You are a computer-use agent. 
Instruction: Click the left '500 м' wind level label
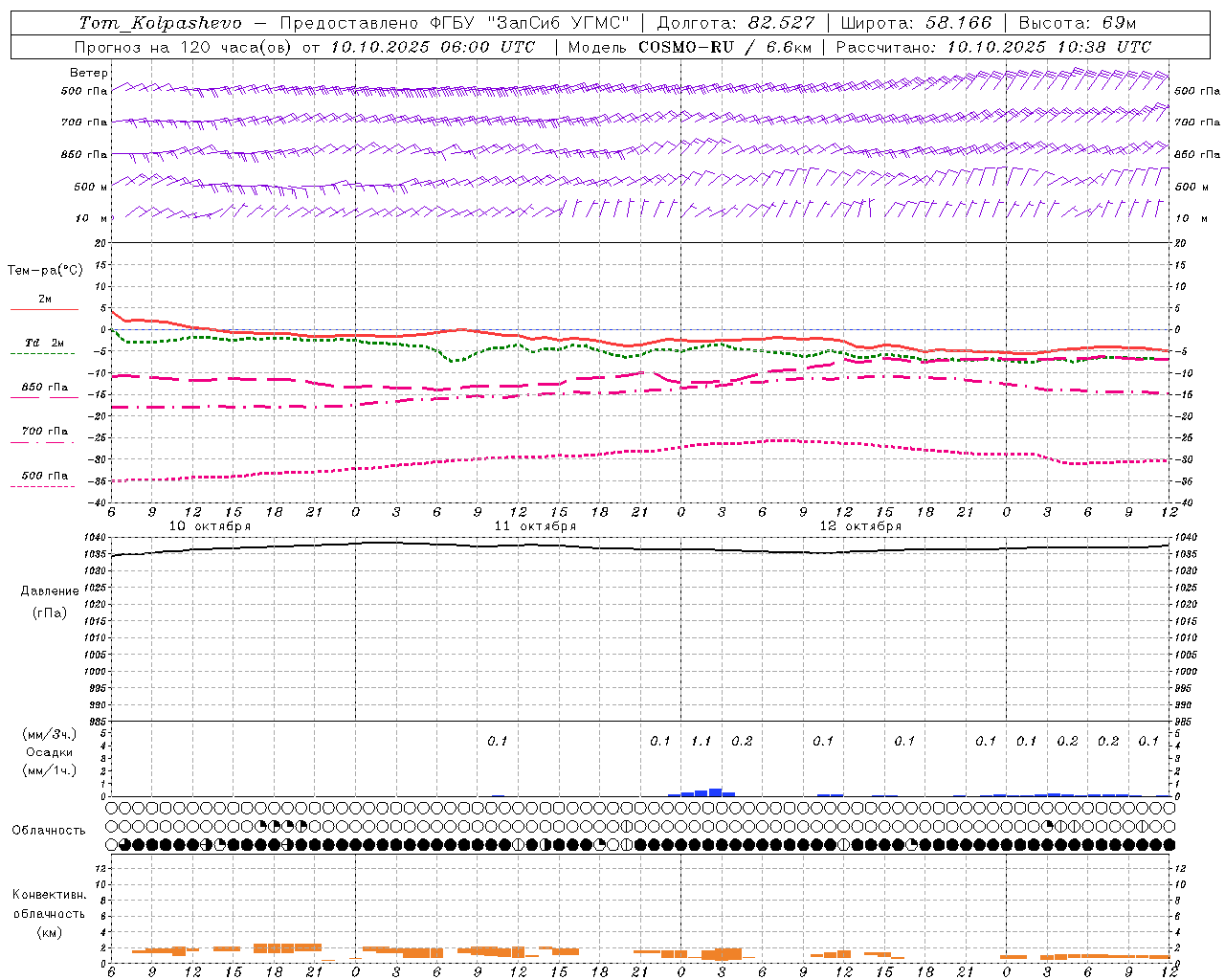[91, 187]
